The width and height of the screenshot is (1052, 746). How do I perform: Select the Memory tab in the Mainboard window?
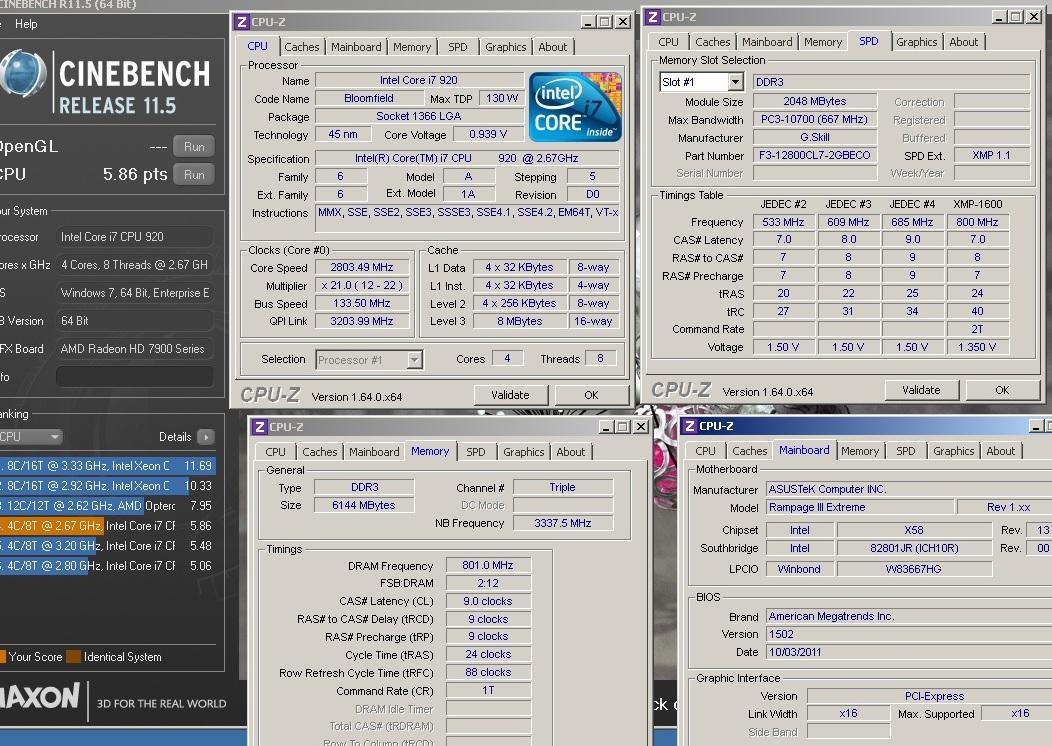859,451
